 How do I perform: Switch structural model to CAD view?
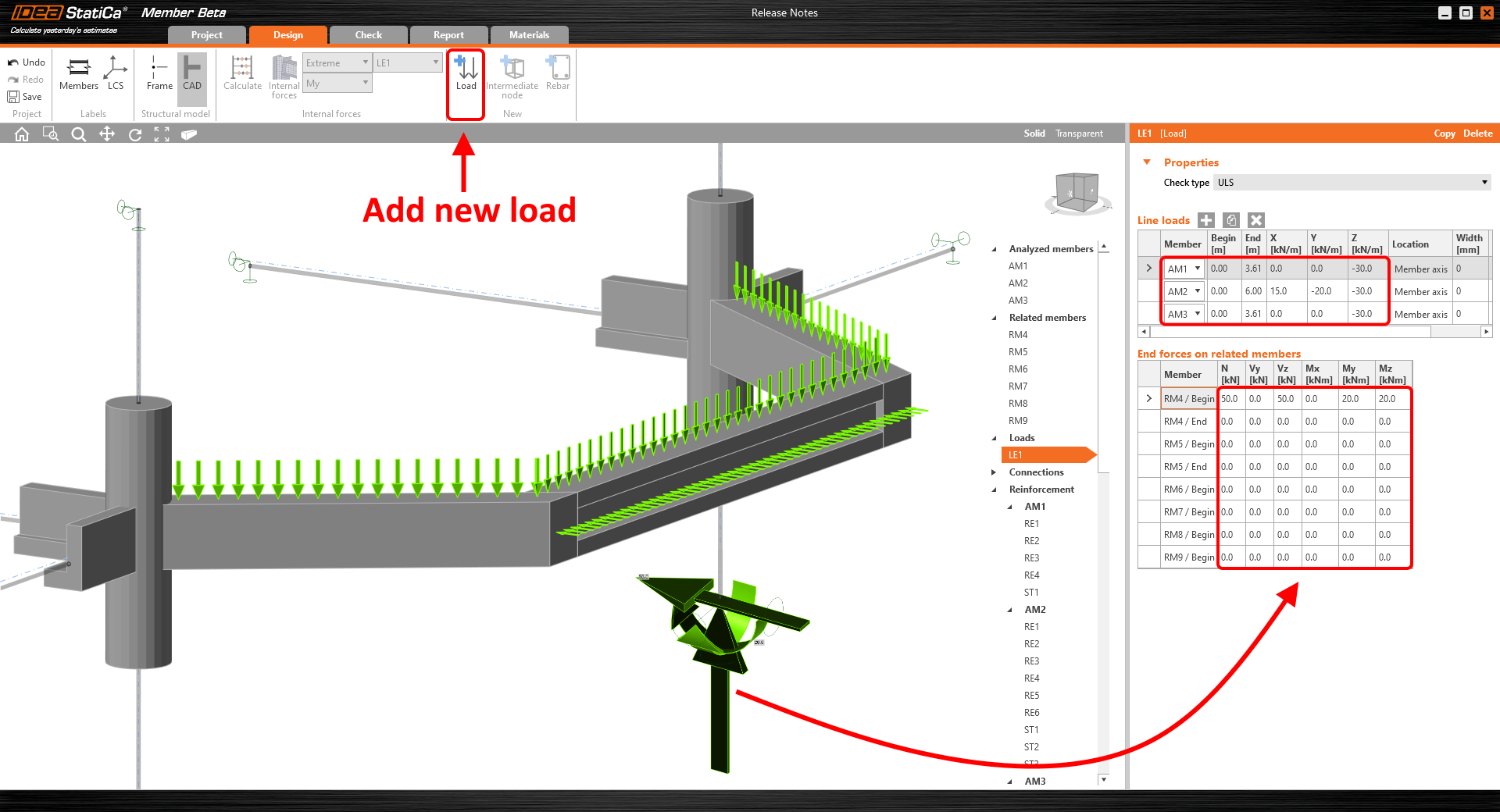point(191,76)
